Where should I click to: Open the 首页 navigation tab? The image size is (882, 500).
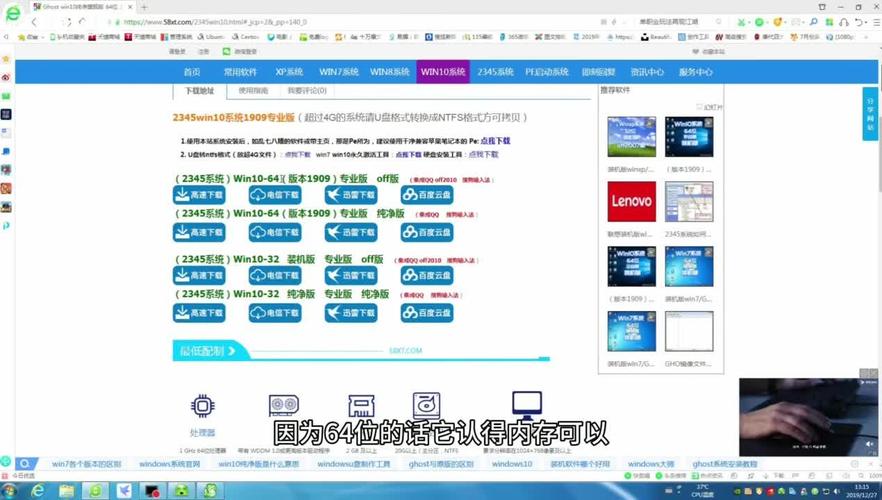(192, 72)
